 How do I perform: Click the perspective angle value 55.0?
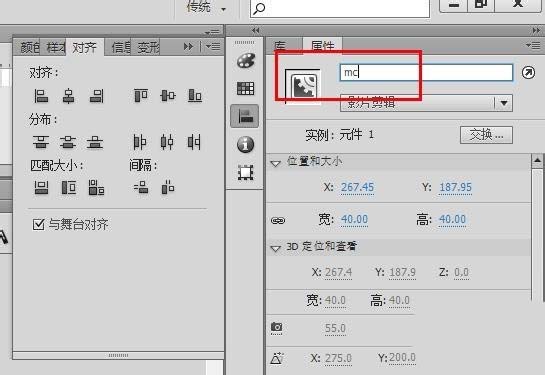(x=335, y=328)
